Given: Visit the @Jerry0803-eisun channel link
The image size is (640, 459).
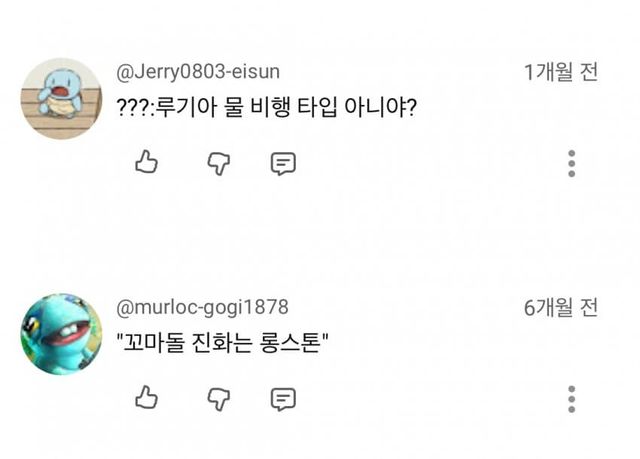Looking at the screenshot, I should pos(199,71).
